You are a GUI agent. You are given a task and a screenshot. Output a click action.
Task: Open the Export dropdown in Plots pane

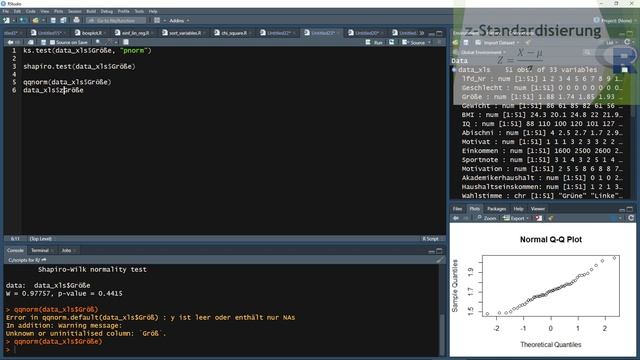coord(516,218)
